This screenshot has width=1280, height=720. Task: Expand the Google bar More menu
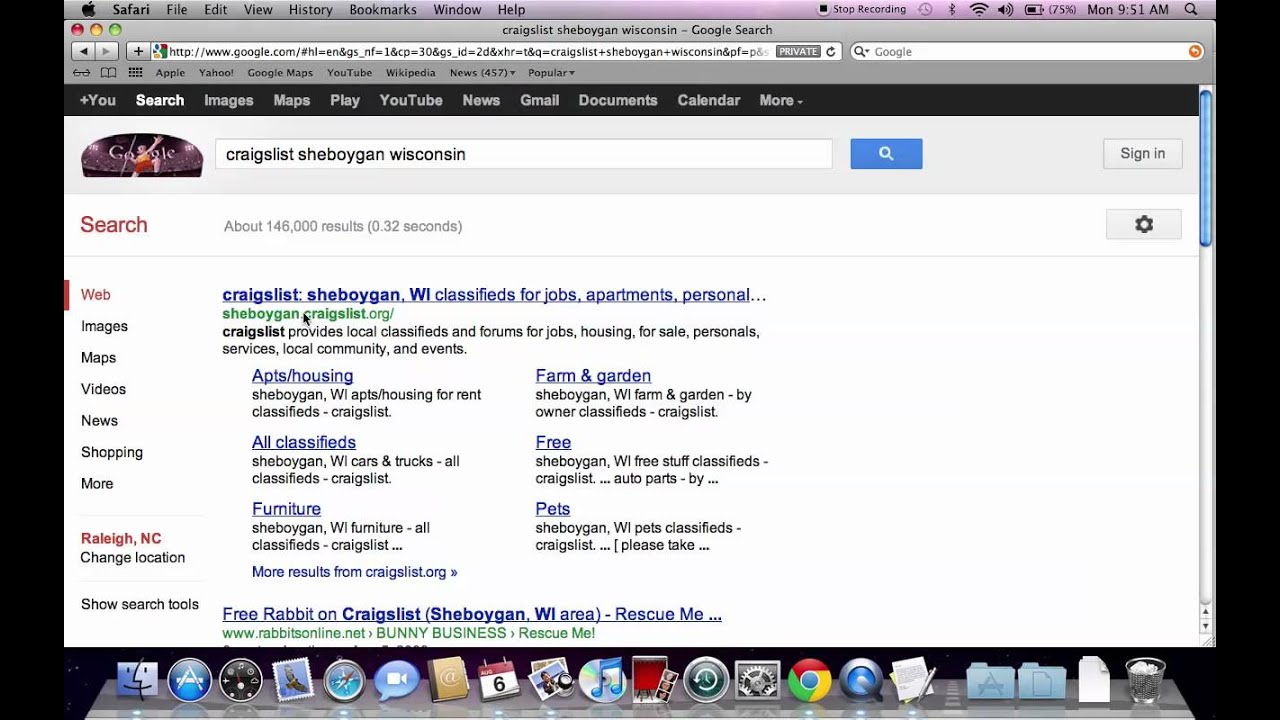(x=780, y=100)
